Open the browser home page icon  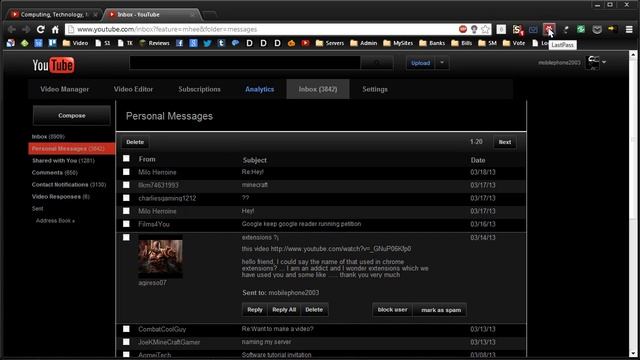point(55,29)
